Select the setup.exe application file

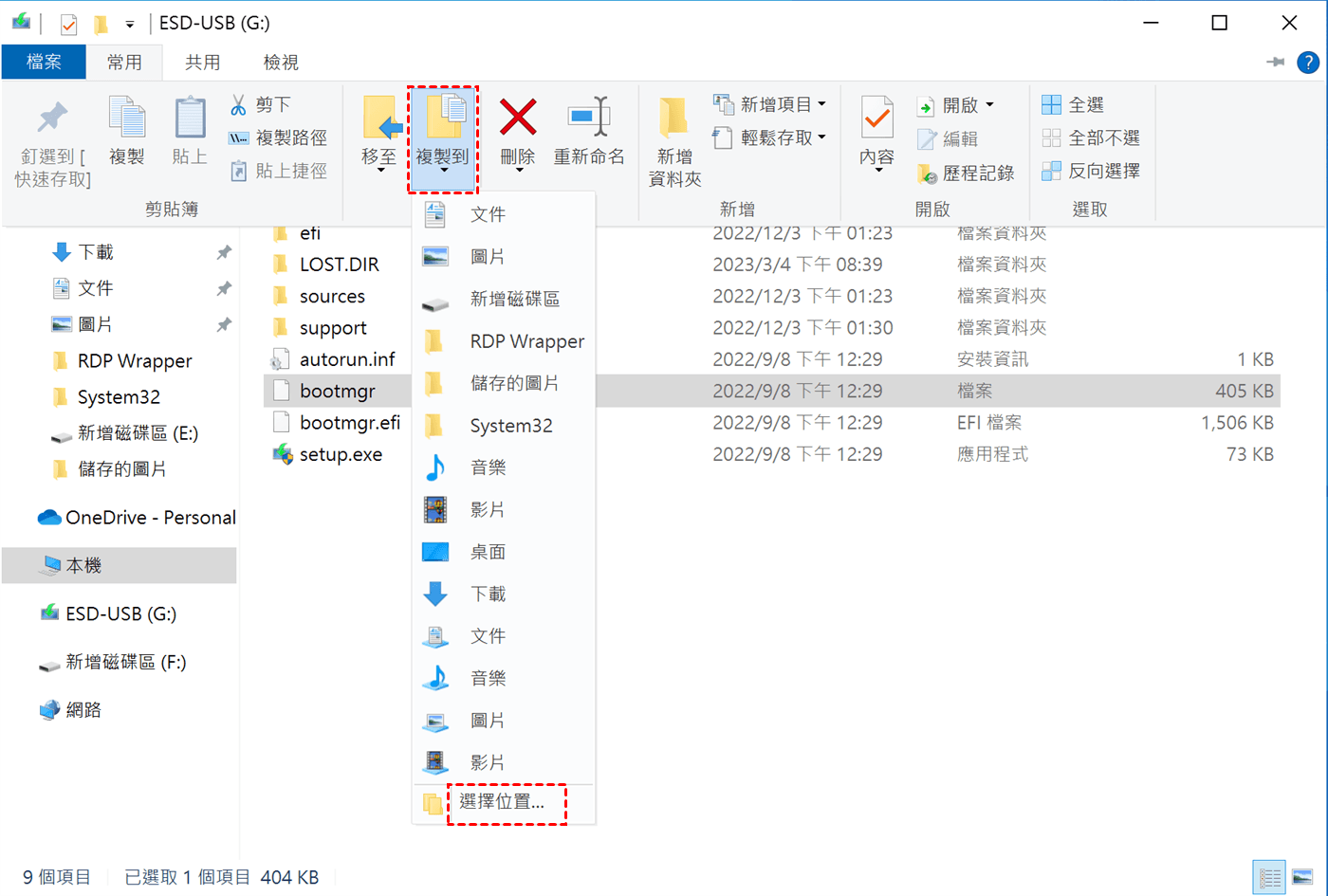click(327, 454)
